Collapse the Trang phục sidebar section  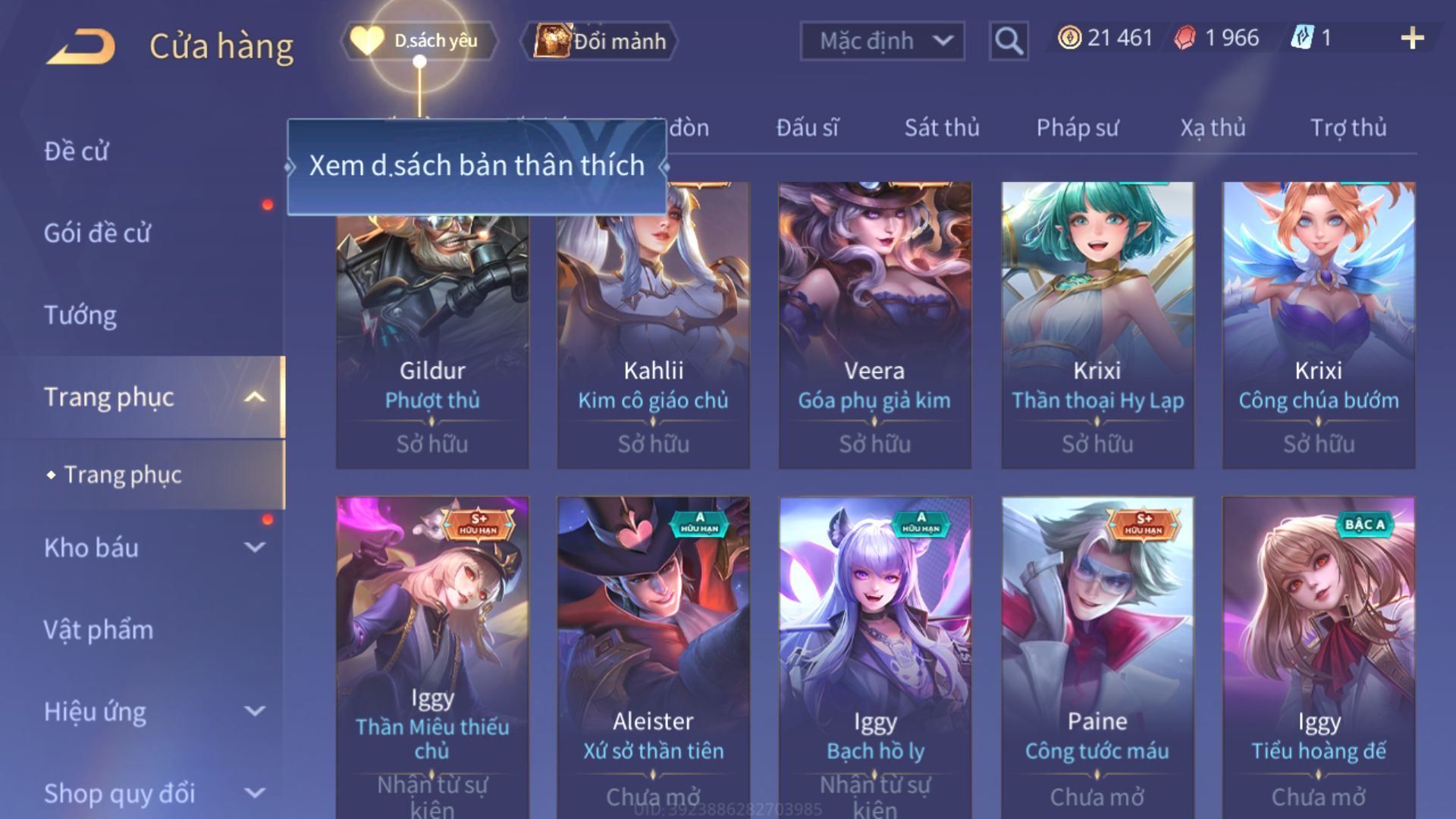tap(255, 397)
